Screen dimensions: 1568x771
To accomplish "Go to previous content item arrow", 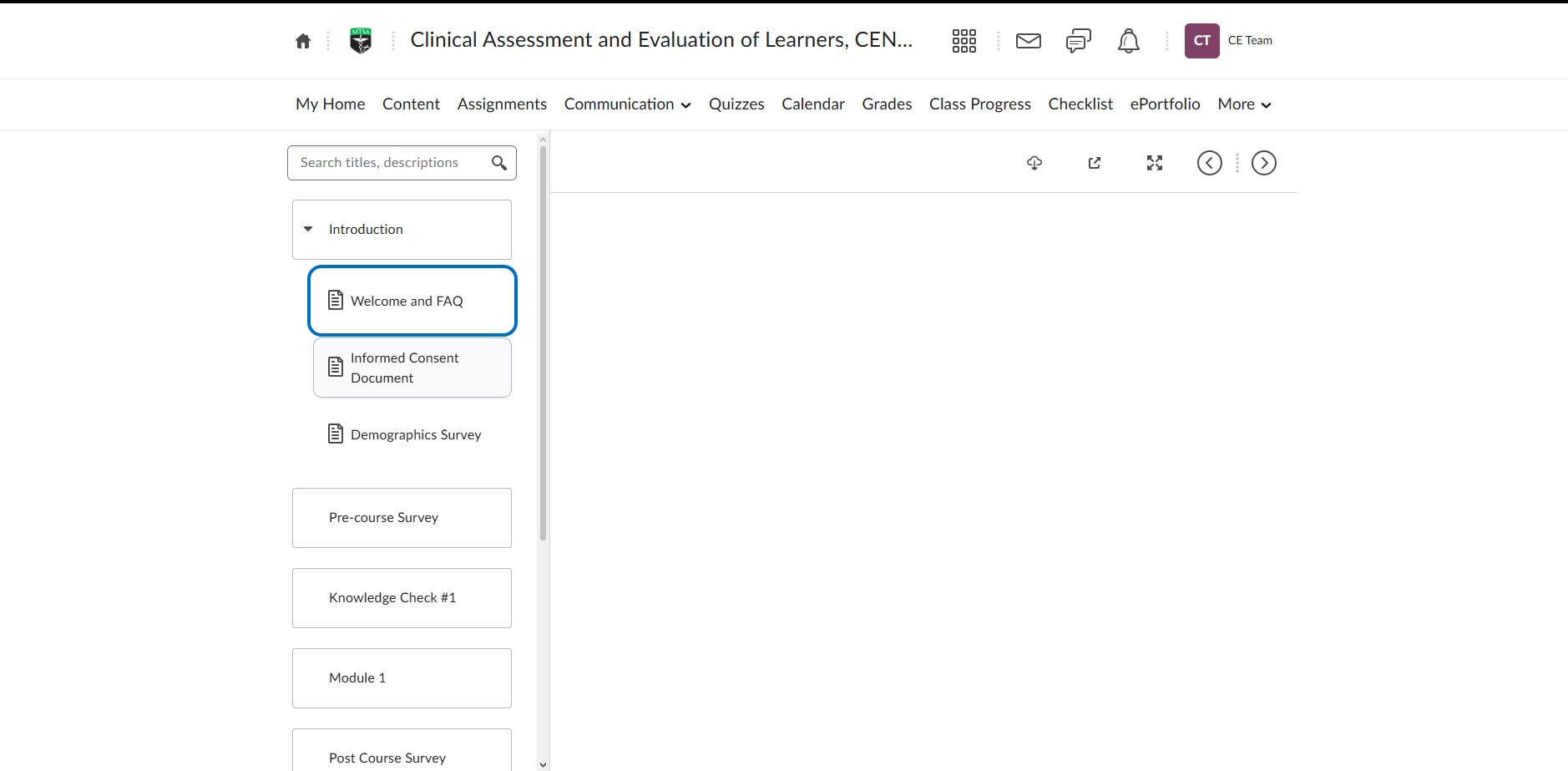I will (1210, 163).
